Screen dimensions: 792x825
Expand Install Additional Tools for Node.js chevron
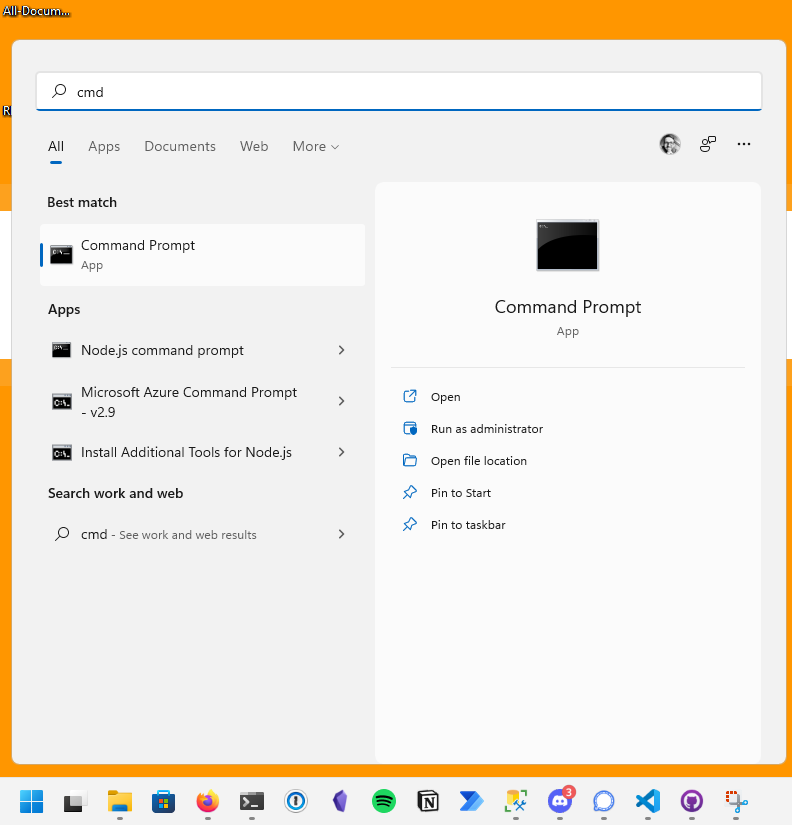(341, 452)
